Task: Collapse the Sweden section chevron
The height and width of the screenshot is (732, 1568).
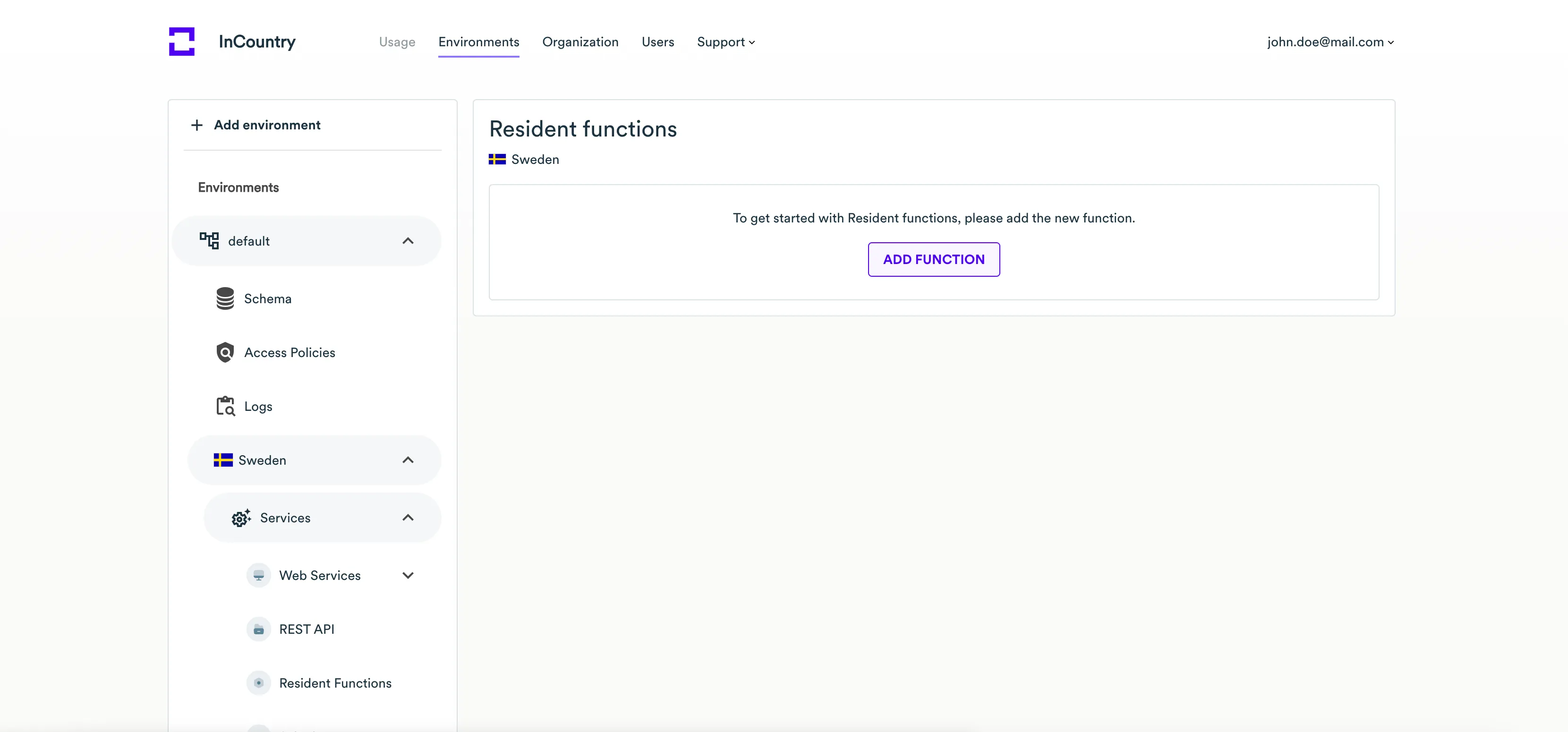Action: [408, 460]
